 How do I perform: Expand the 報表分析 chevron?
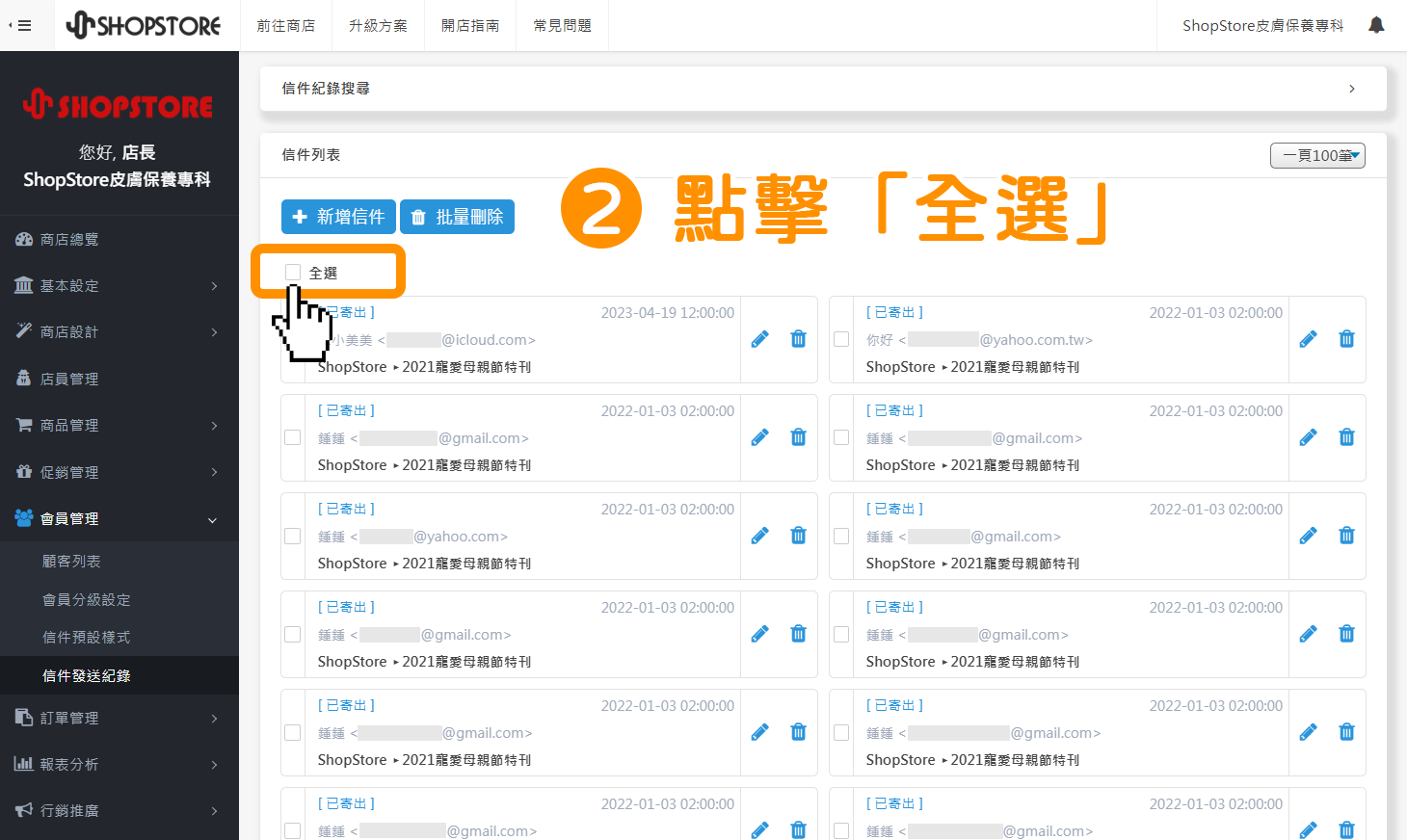(214, 765)
